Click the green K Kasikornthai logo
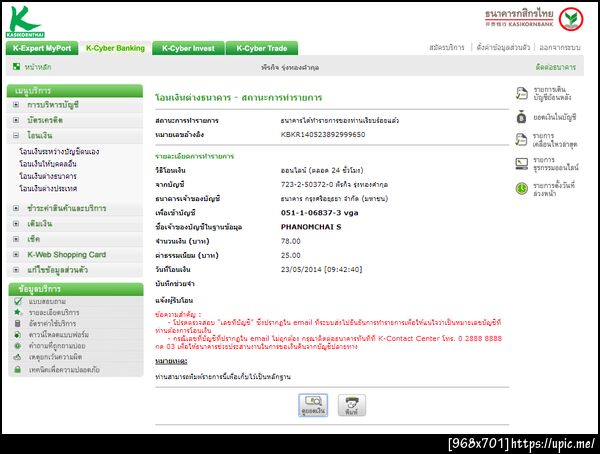 [25, 21]
